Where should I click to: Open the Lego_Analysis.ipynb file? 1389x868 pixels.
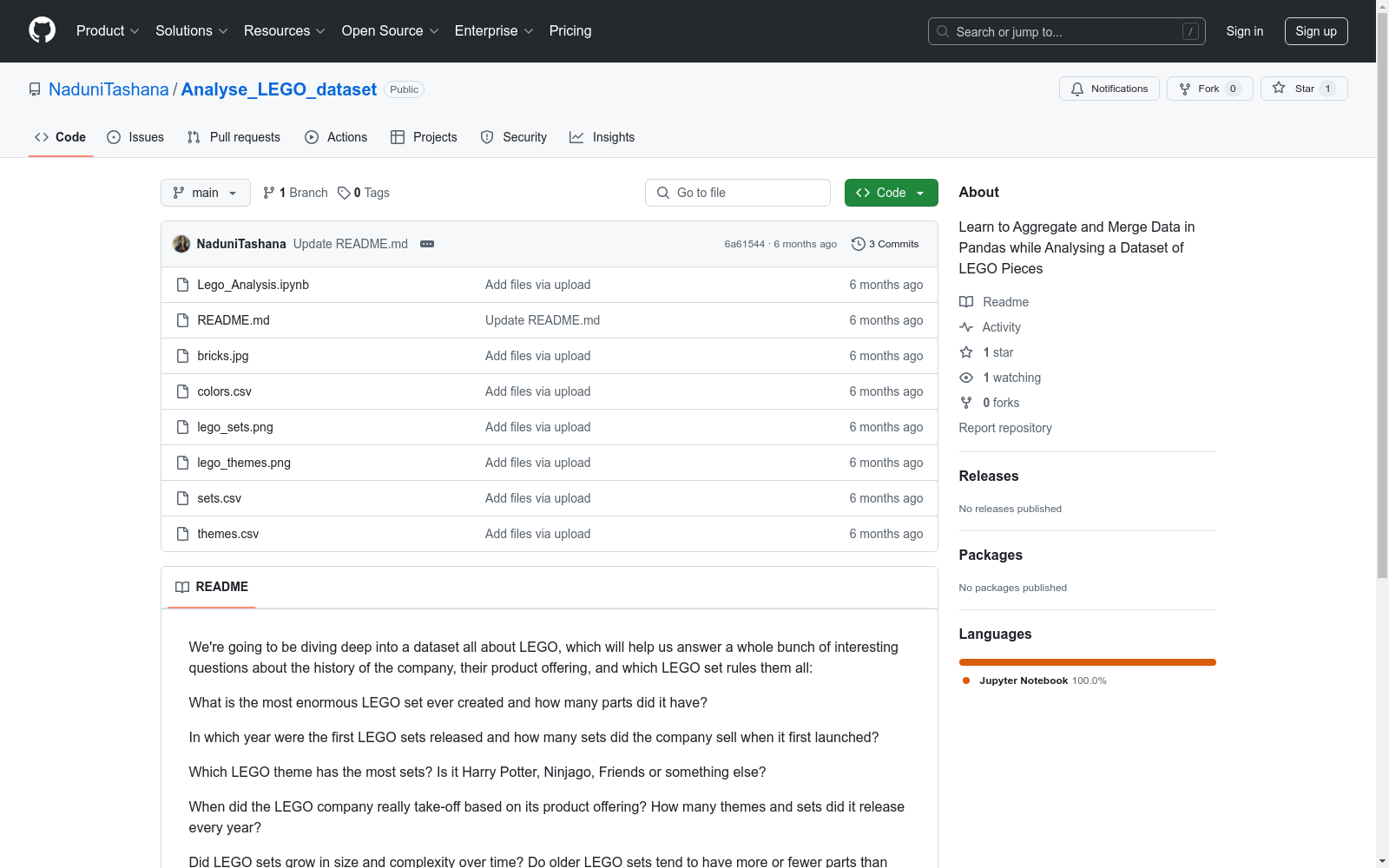coord(253,285)
